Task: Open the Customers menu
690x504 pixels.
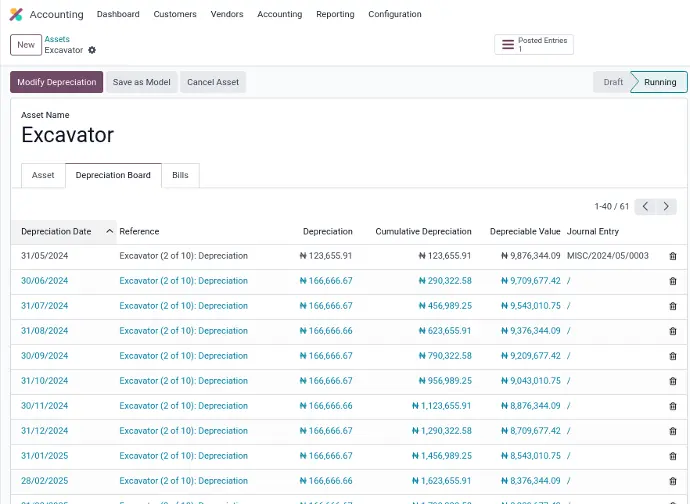Action: click(175, 14)
